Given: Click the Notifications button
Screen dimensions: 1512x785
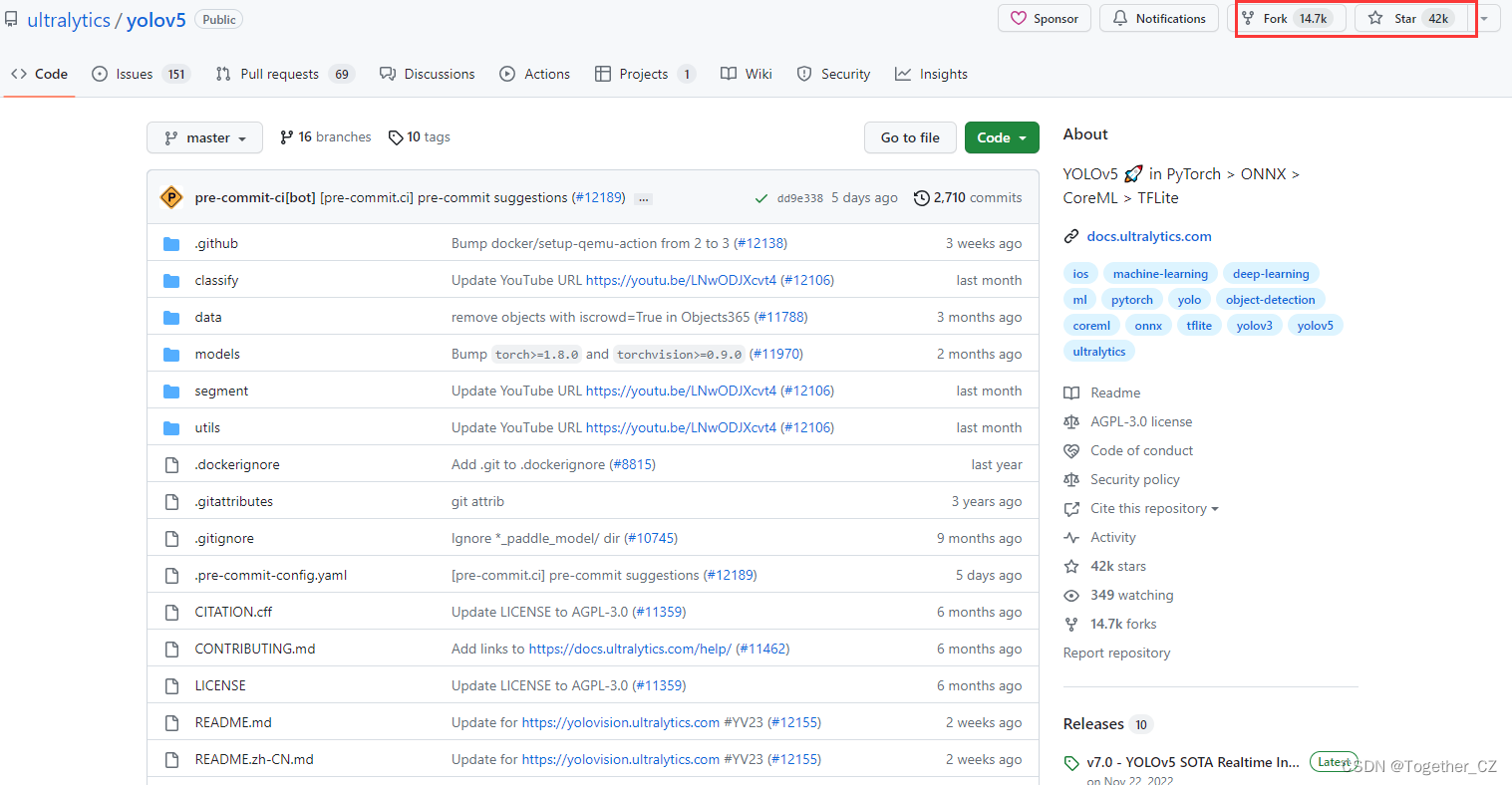Looking at the screenshot, I should 1159,19.
